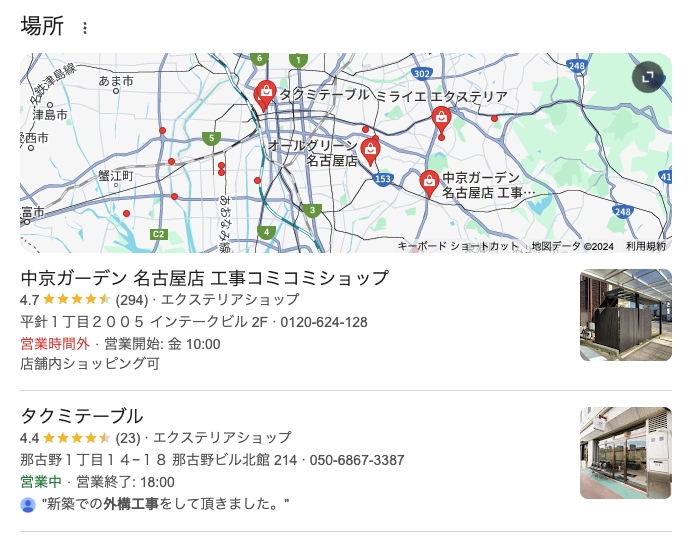Click the phone number 0120-624-128
Screen dimensions: 693x545
(324, 322)
